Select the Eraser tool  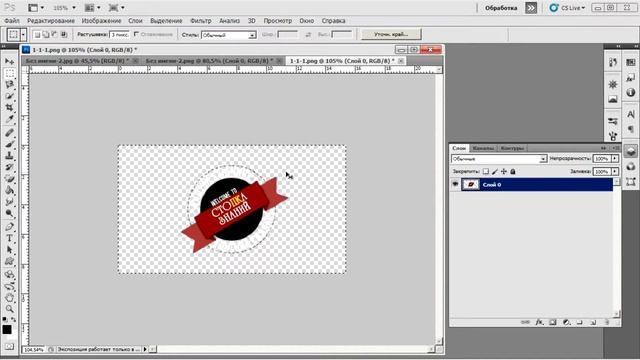click(9, 179)
